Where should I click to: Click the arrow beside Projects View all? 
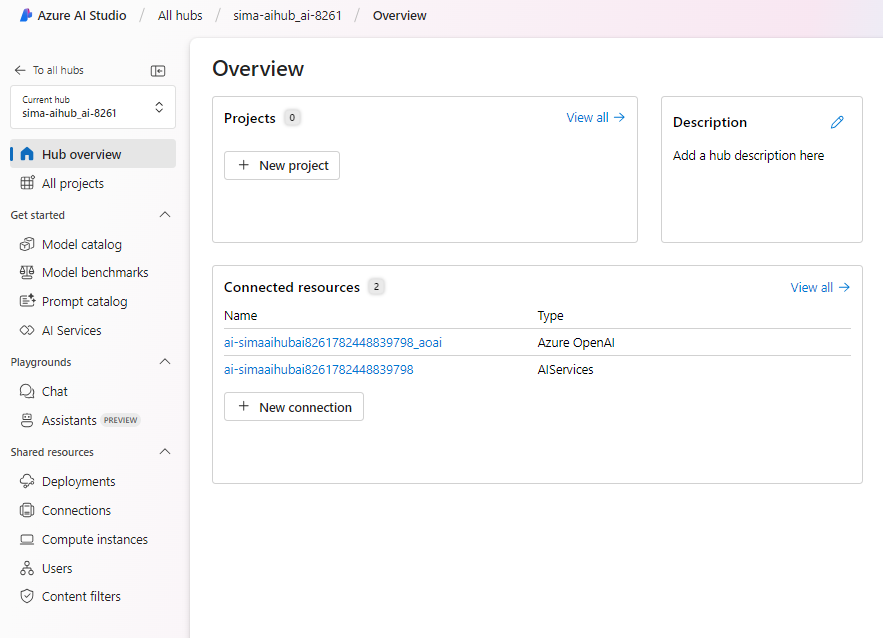click(619, 117)
